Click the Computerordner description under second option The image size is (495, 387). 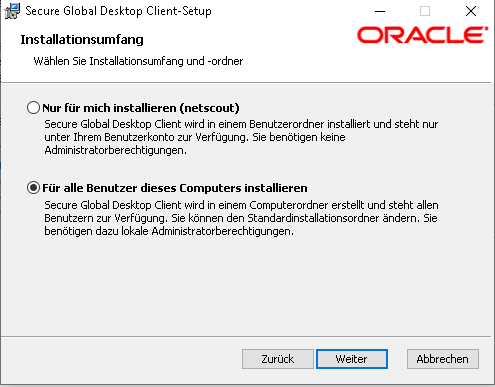click(x=241, y=218)
